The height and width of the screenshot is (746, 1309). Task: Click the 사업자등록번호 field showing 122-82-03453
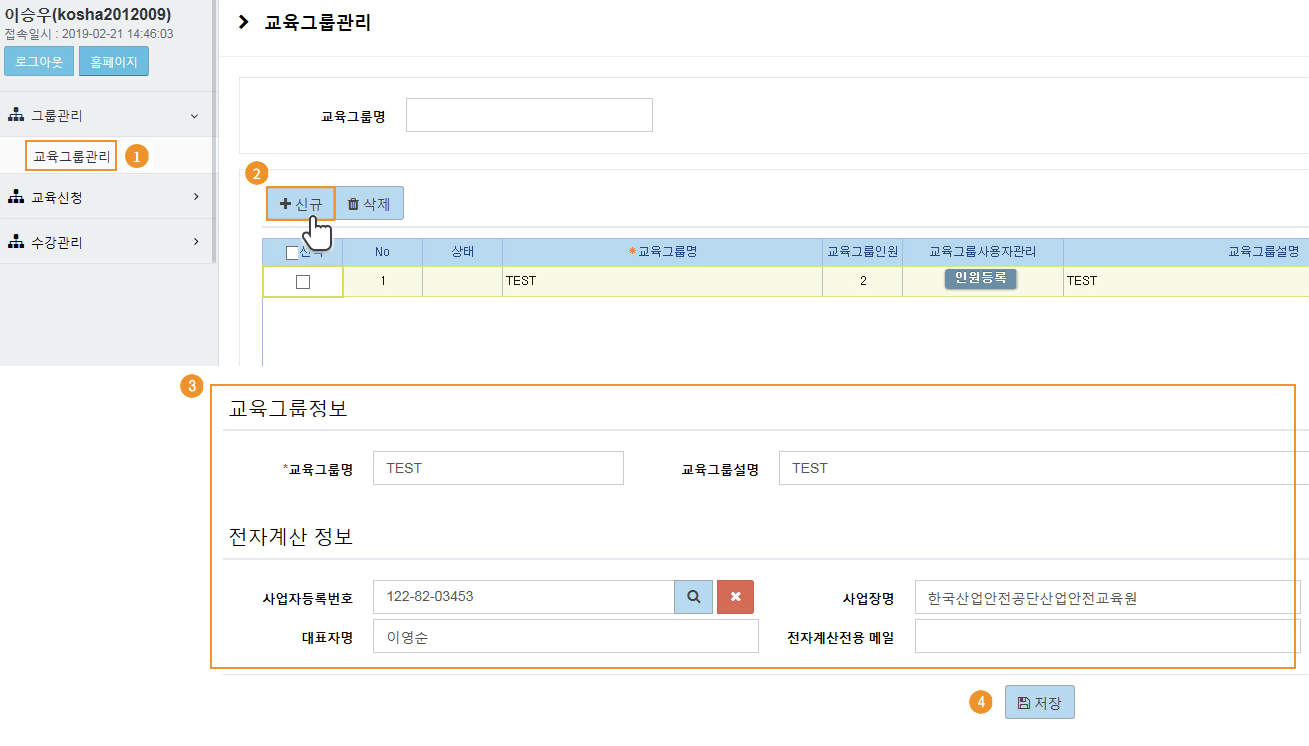[x=524, y=597]
